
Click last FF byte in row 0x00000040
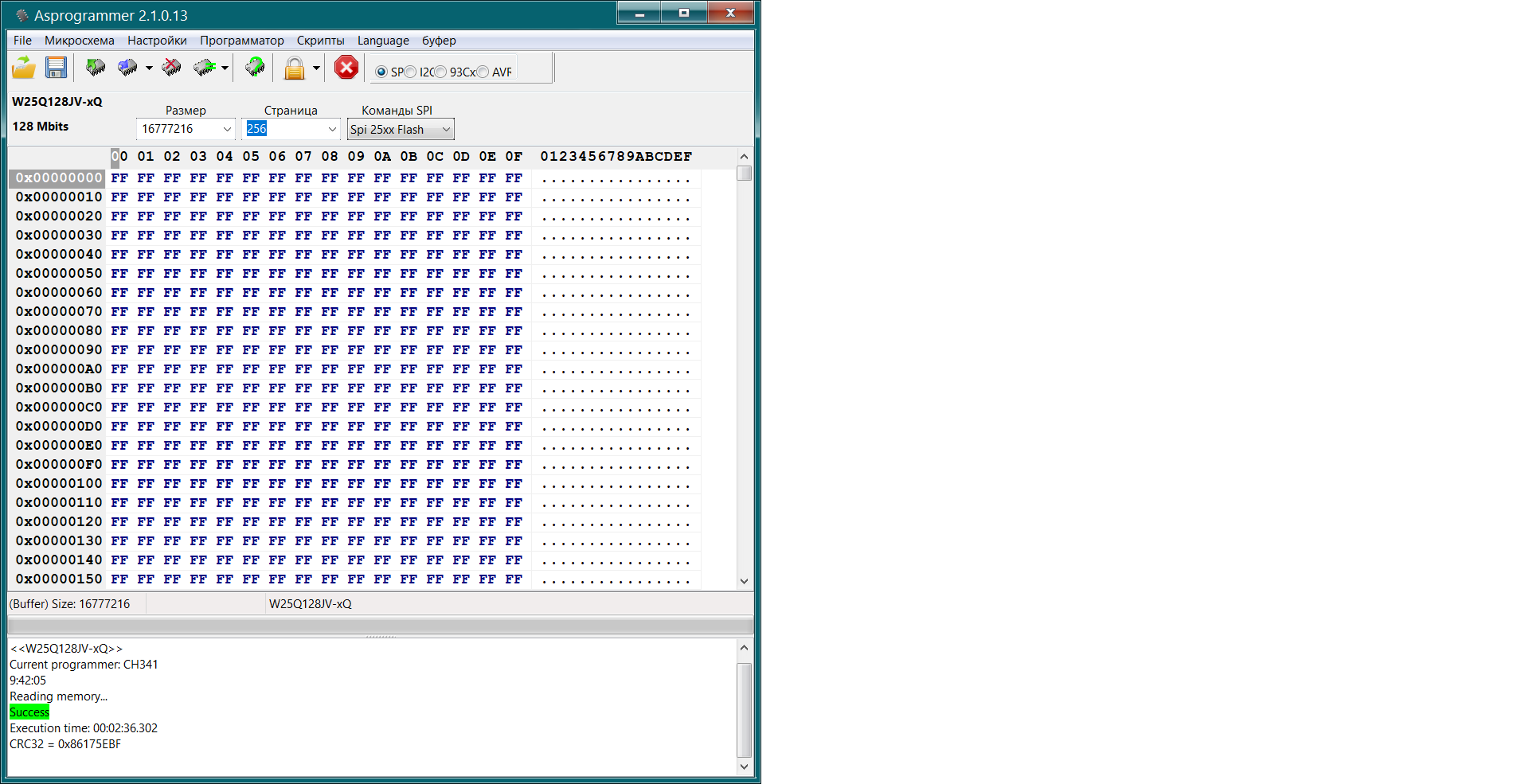514,255
